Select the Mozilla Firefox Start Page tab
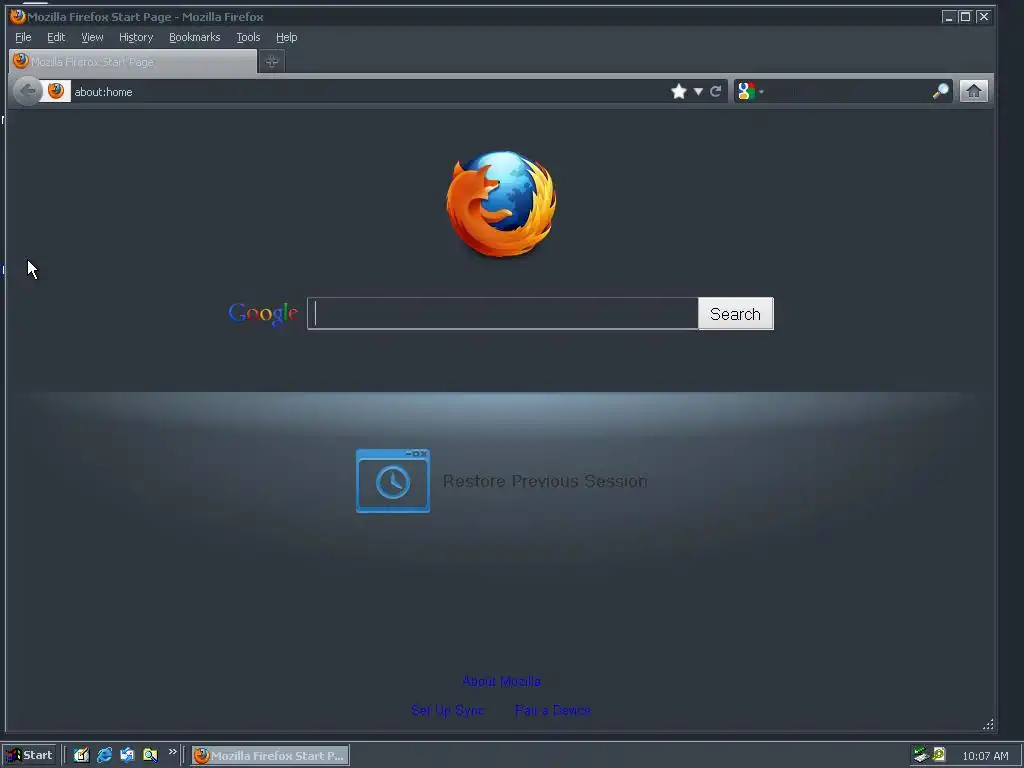Viewport: 1024px width, 768px height. point(133,61)
